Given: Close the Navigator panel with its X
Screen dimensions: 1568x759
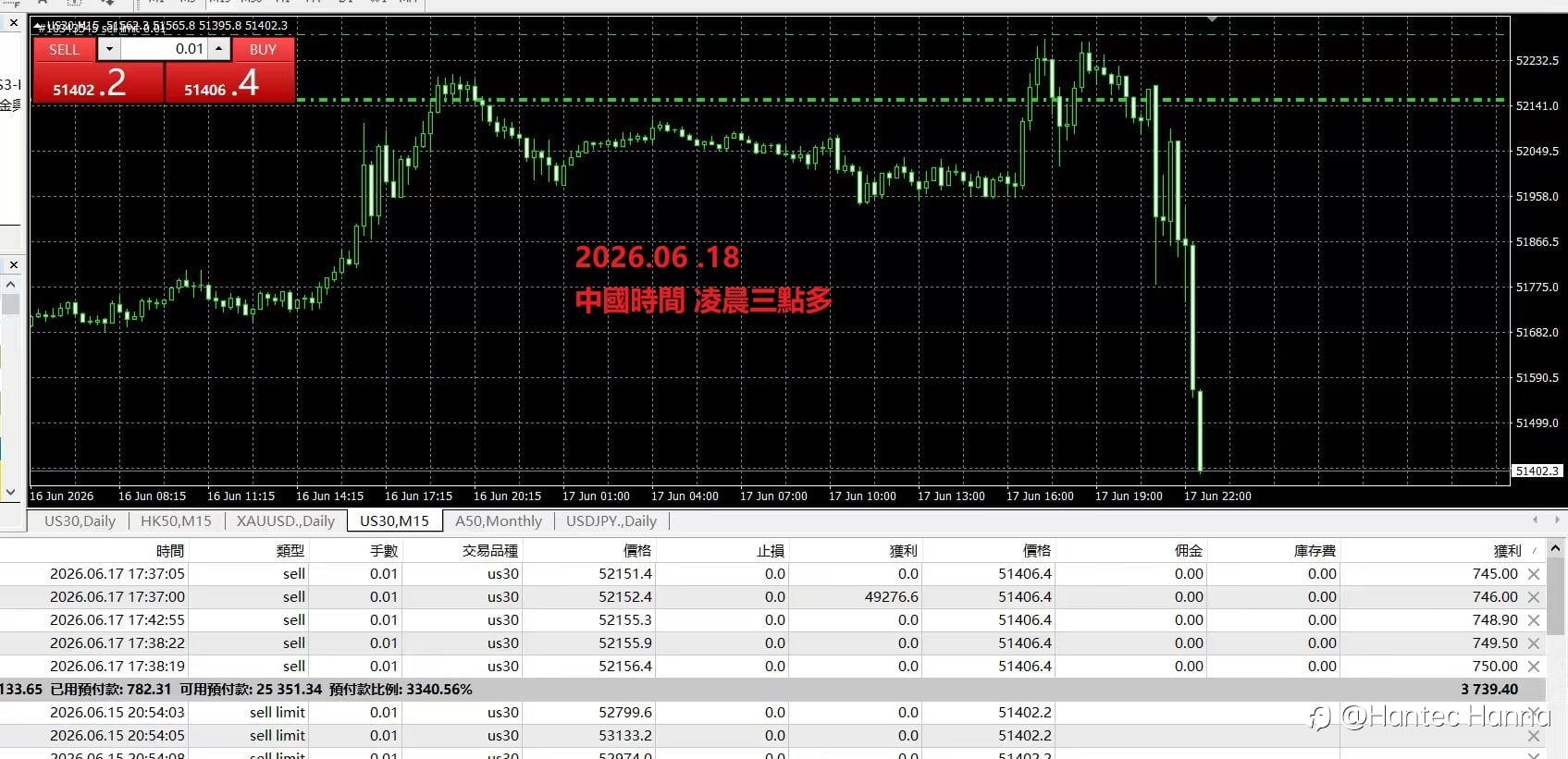Looking at the screenshot, I should click(x=13, y=265).
